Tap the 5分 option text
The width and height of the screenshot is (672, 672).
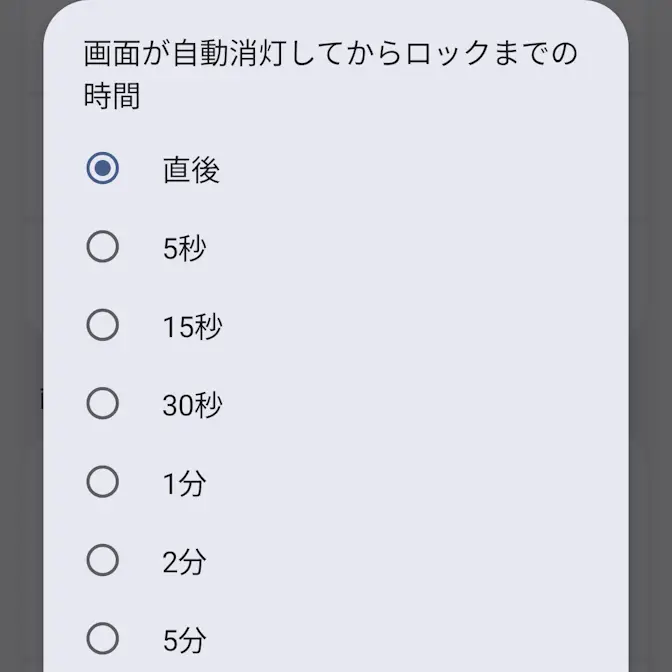coord(184,640)
